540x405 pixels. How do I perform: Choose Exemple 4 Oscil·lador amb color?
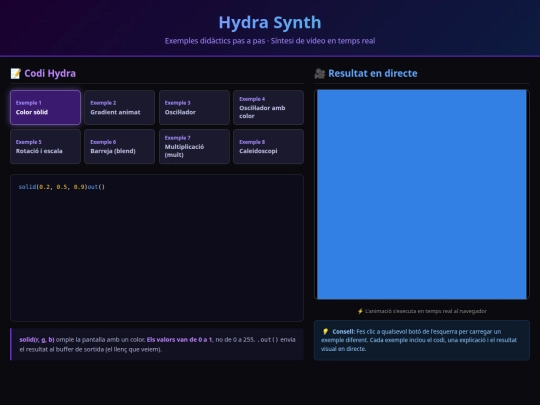[268, 107]
